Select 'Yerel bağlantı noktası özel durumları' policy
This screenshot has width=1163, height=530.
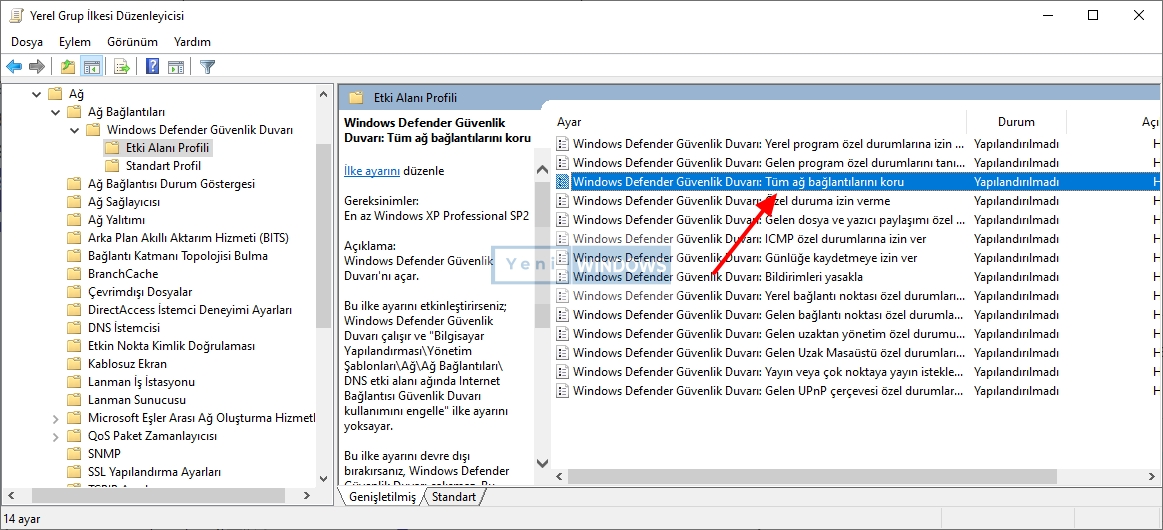click(x=857, y=296)
